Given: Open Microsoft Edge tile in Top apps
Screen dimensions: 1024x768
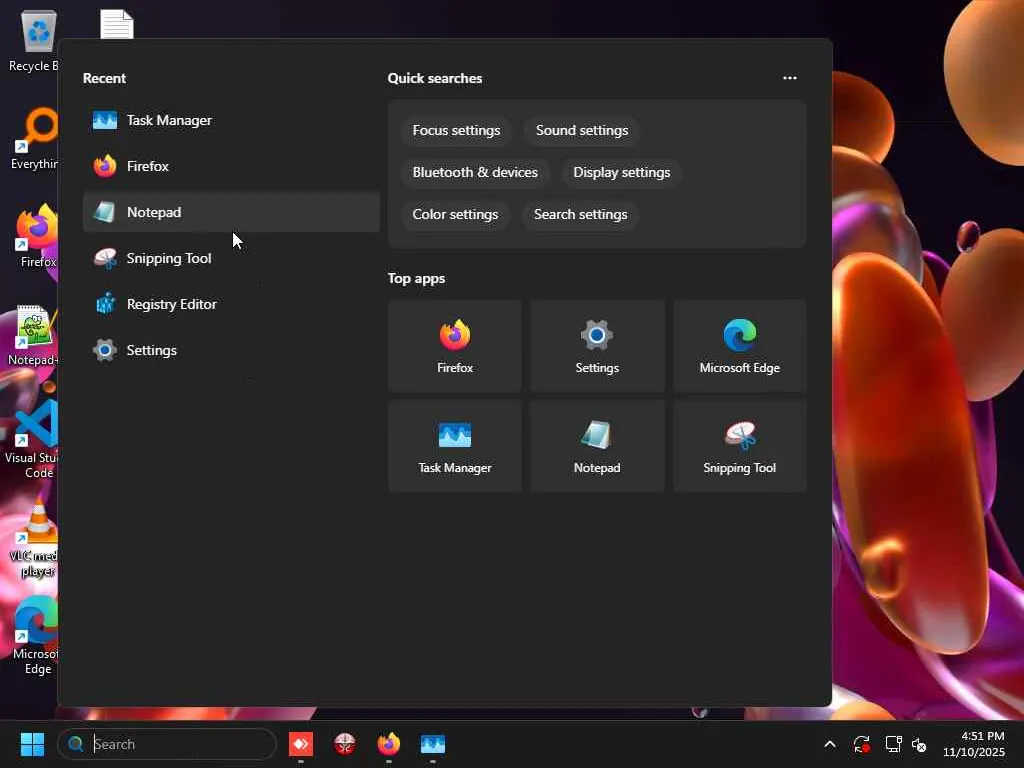Looking at the screenshot, I should coord(739,346).
